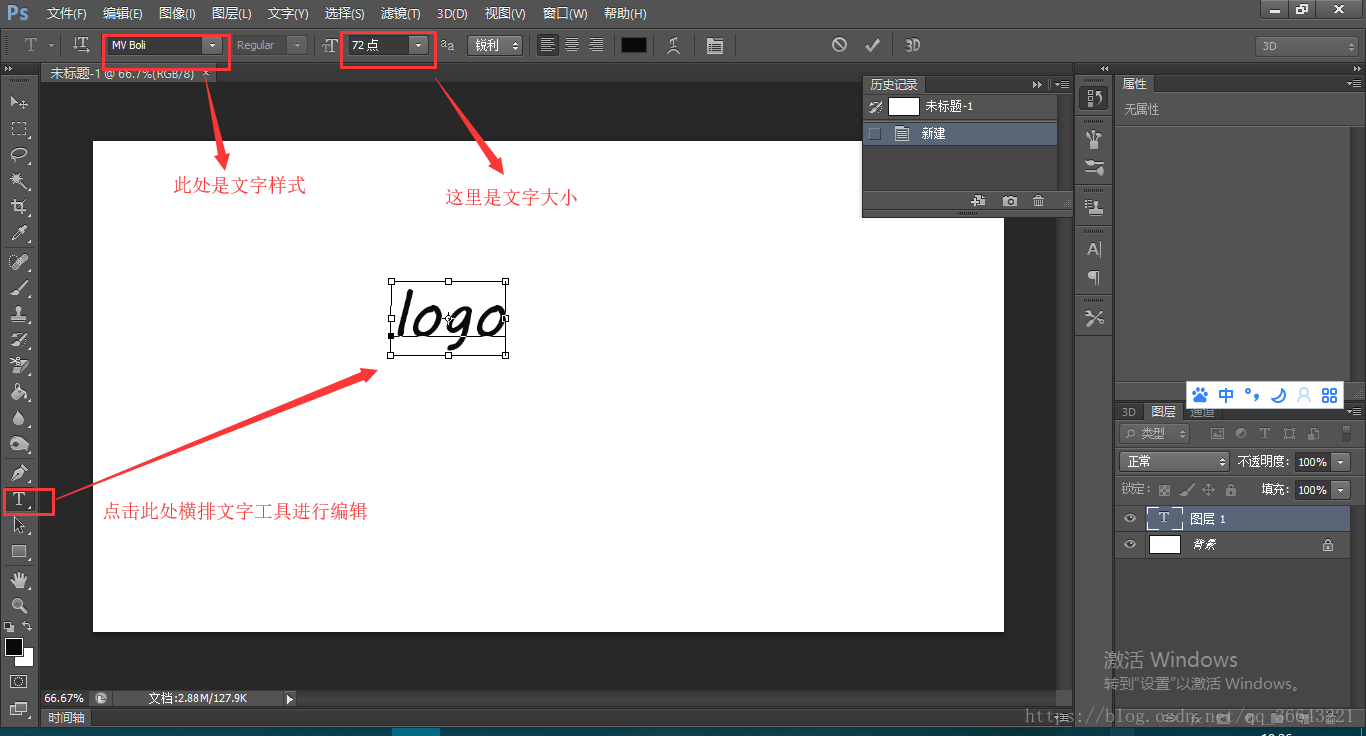Toggle lock transparent pixels
1366x736 pixels.
point(1164,490)
